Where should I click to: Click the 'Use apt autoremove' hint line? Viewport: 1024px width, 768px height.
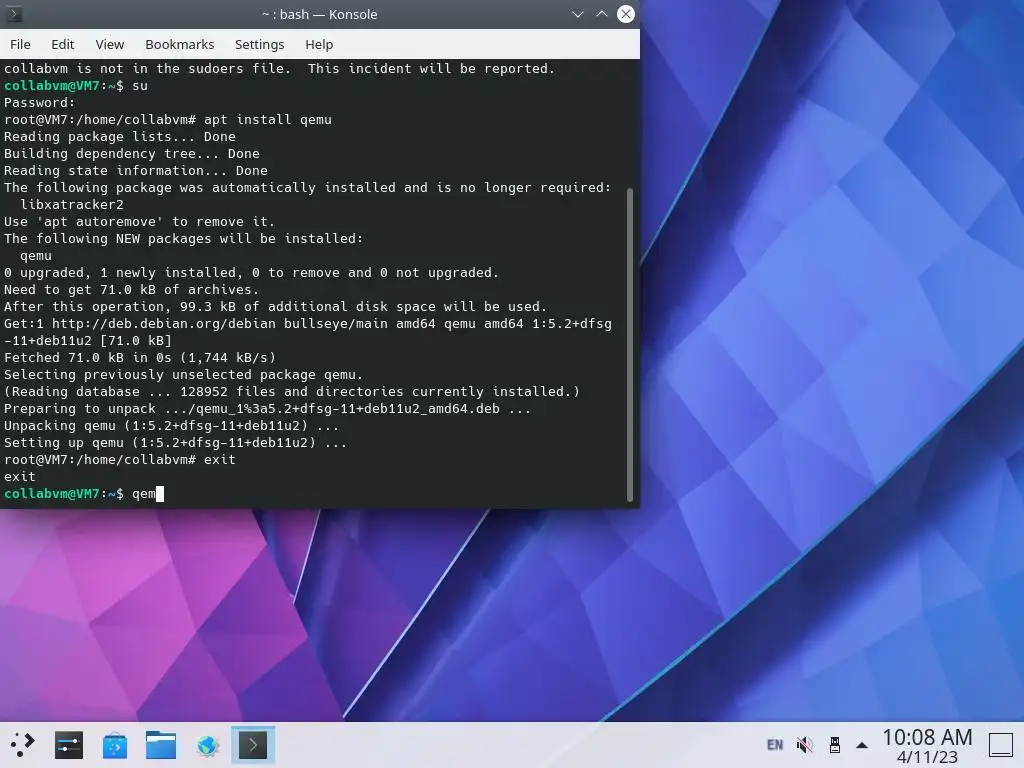coord(139,221)
